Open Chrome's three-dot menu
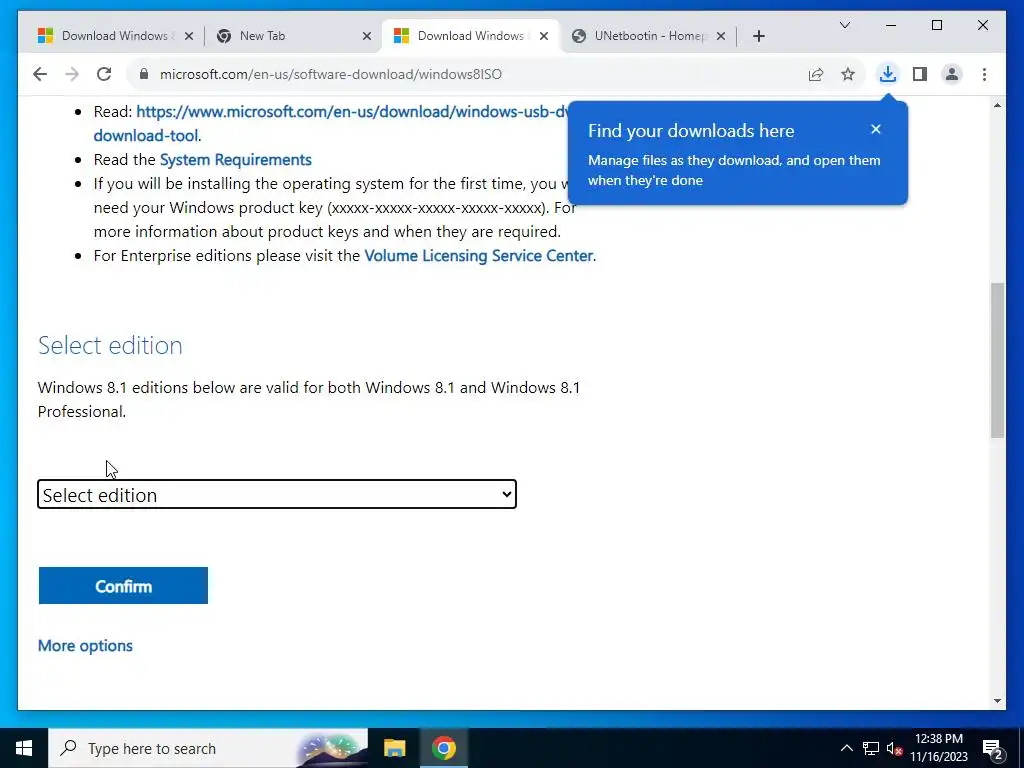This screenshot has width=1024, height=768. [984, 74]
